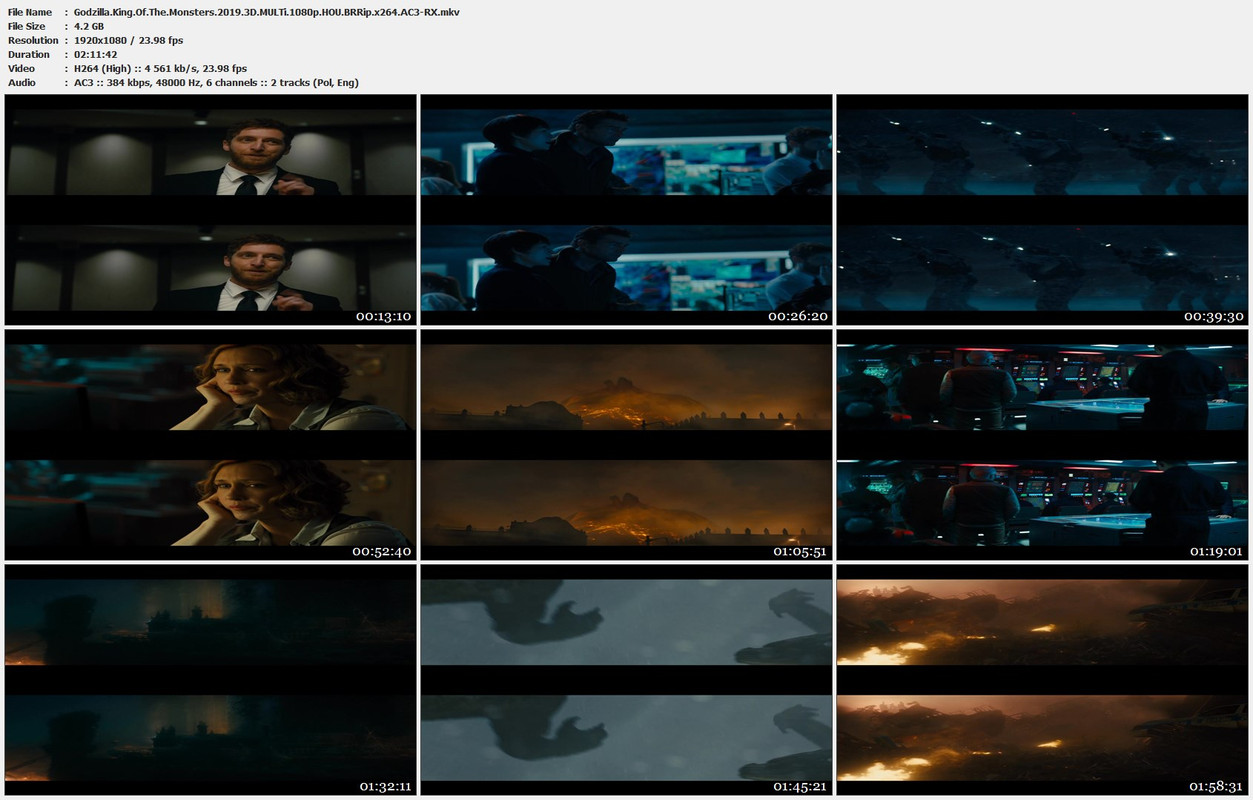Screen dimensions: 1253x800
Task: Click the Video label
Action: tap(21, 68)
